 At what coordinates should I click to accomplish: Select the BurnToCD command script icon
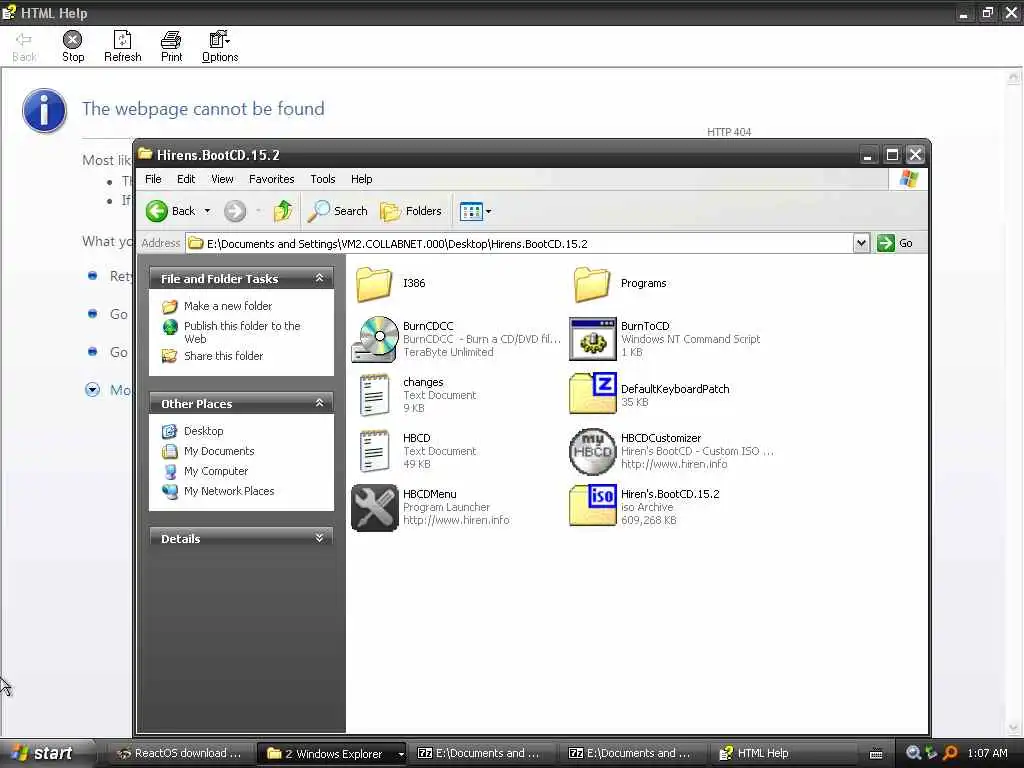point(592,339)
